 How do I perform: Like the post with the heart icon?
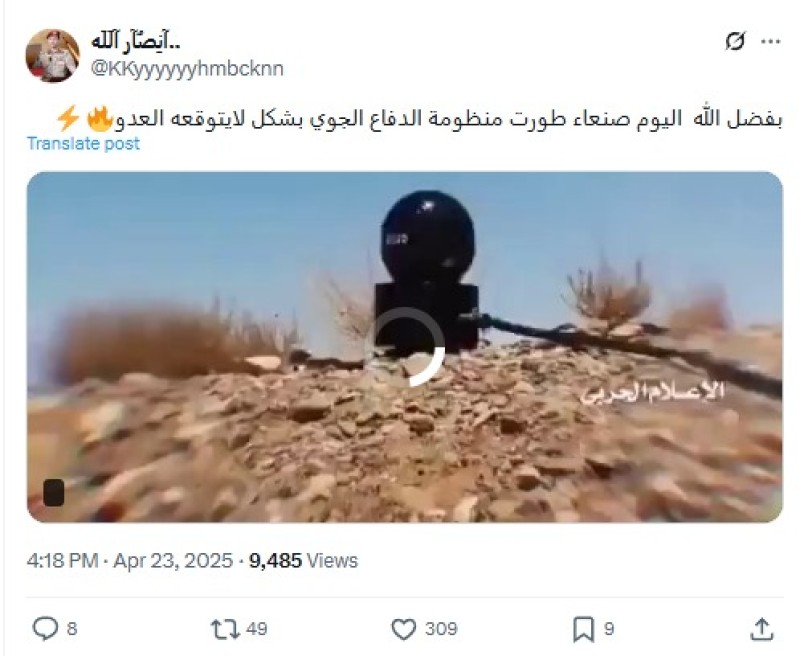(x=404, y=629)
